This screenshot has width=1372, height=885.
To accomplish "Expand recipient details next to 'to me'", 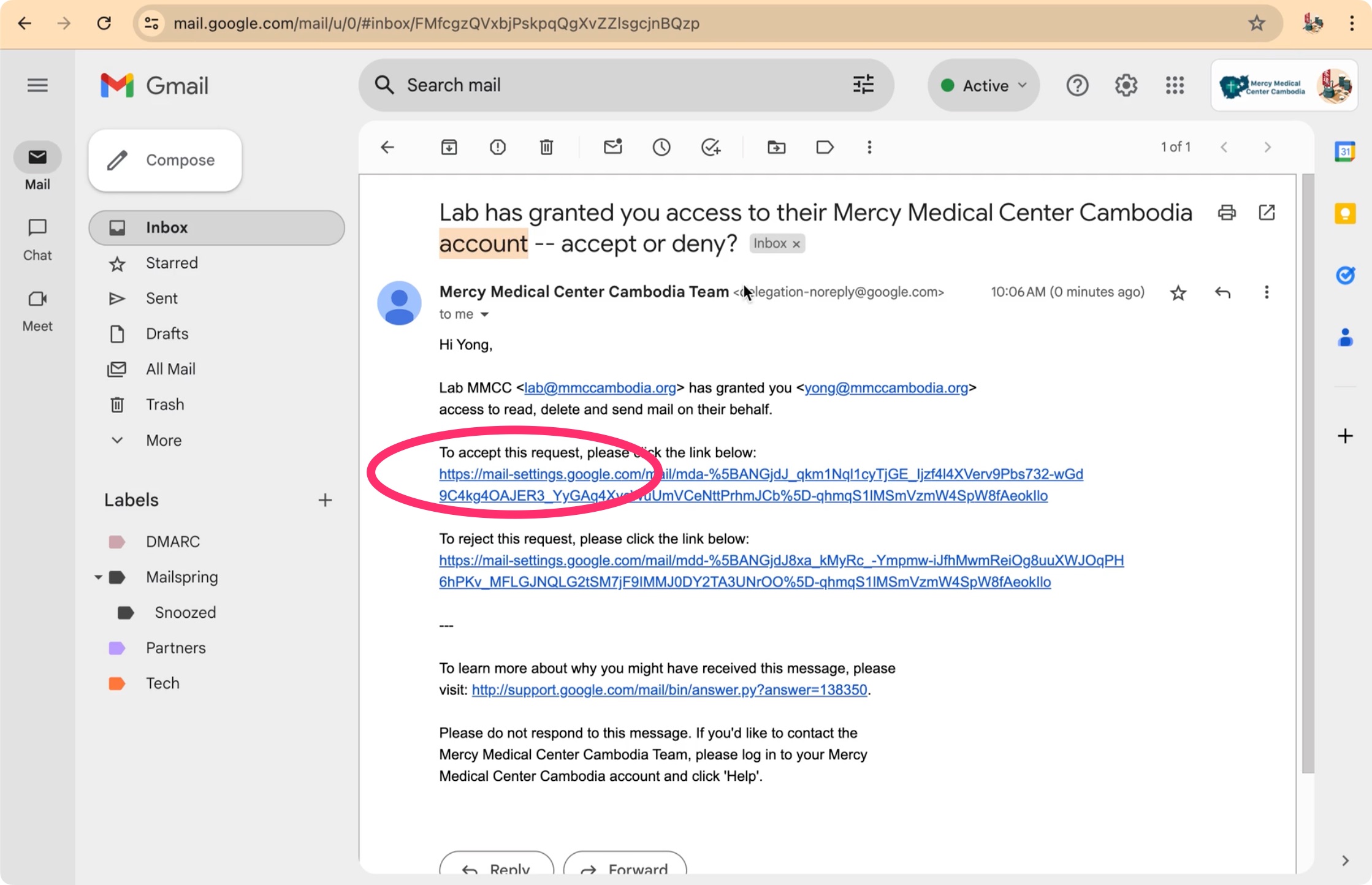I will (x=484, y=314).
